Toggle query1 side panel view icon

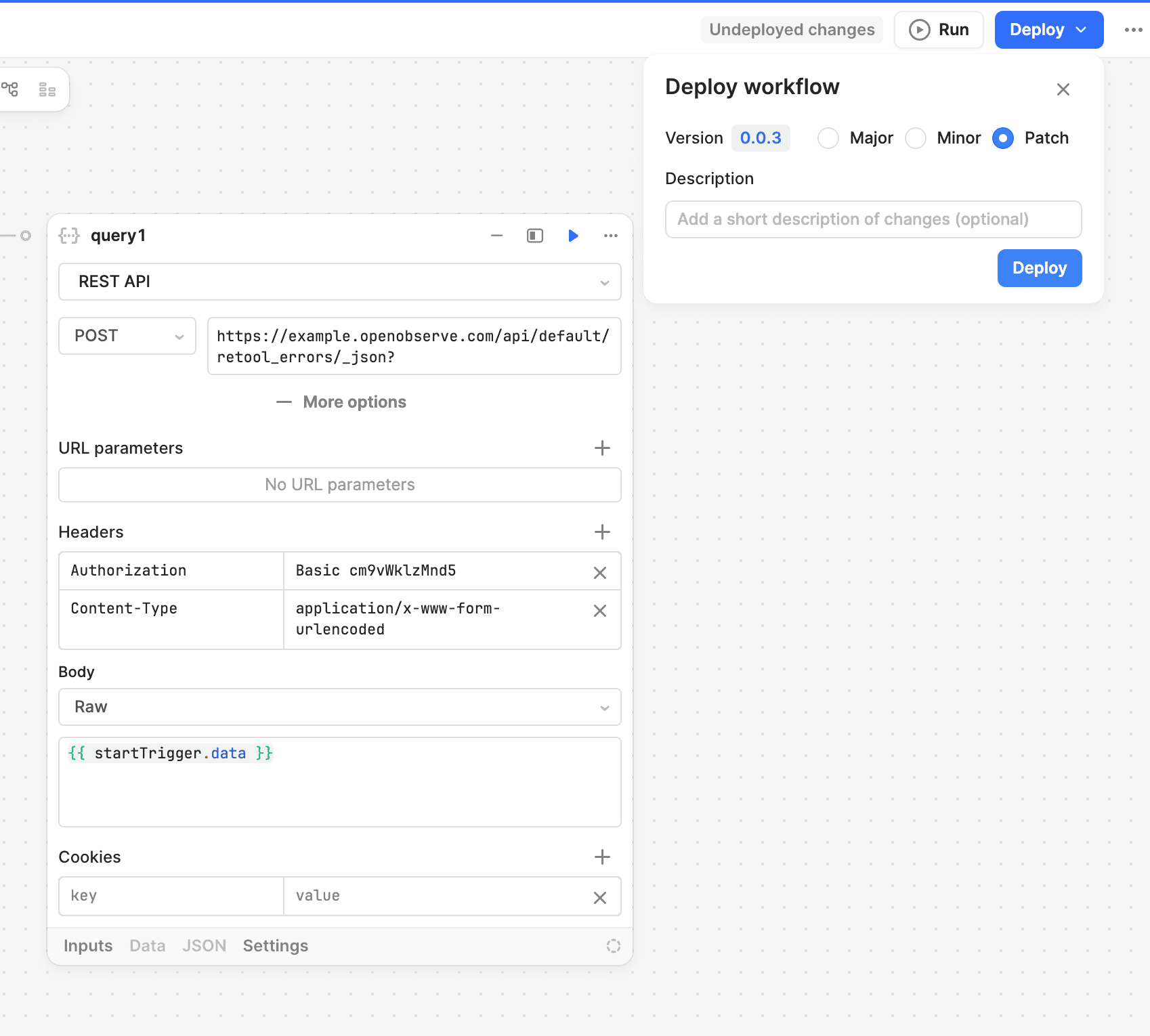534,236
